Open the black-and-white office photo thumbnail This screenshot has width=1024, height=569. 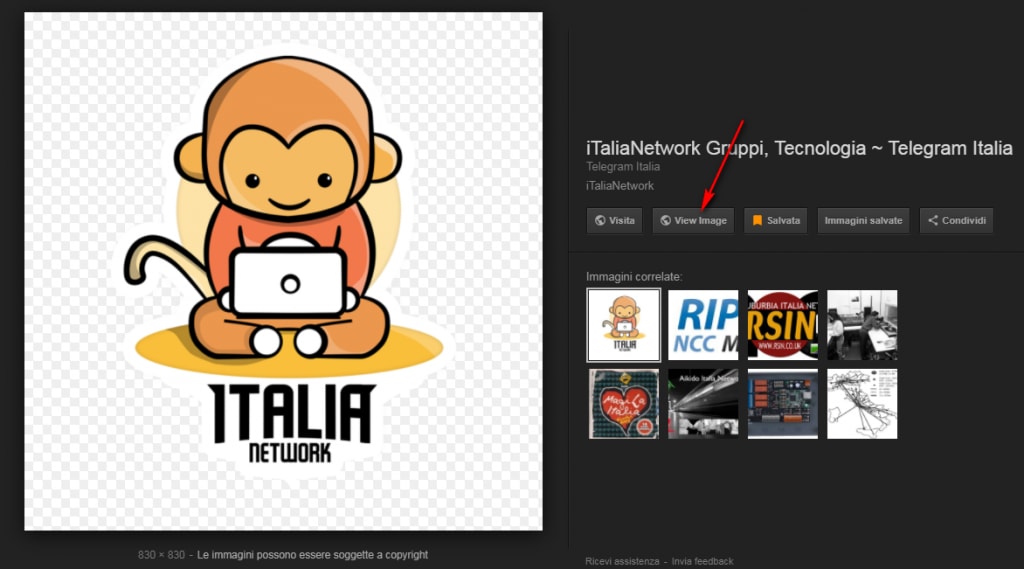(x=862, y=325)
